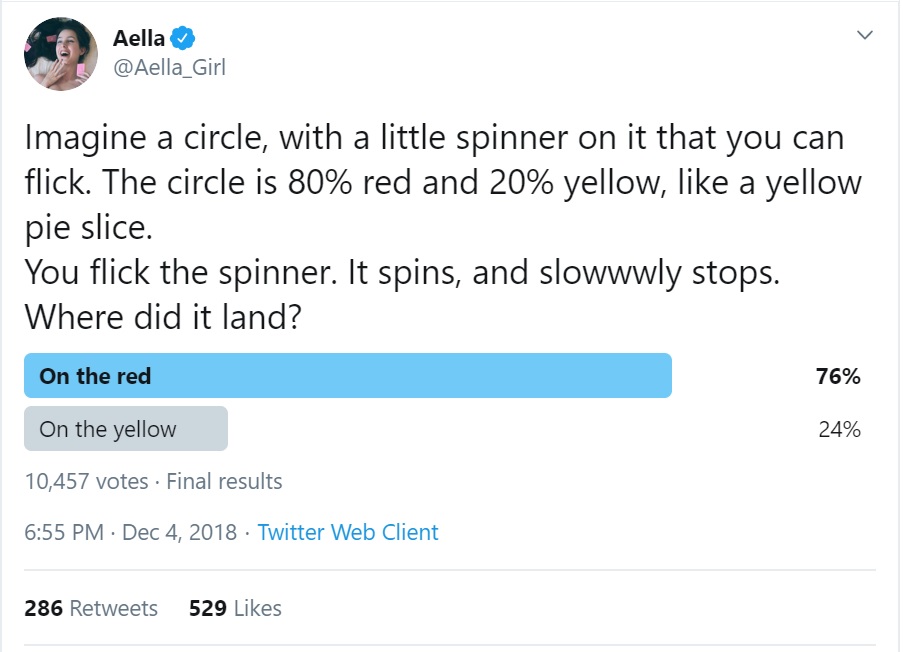Click the "Final results" label
The width and height of the screenshot is (903, 652).
(224, 481)
